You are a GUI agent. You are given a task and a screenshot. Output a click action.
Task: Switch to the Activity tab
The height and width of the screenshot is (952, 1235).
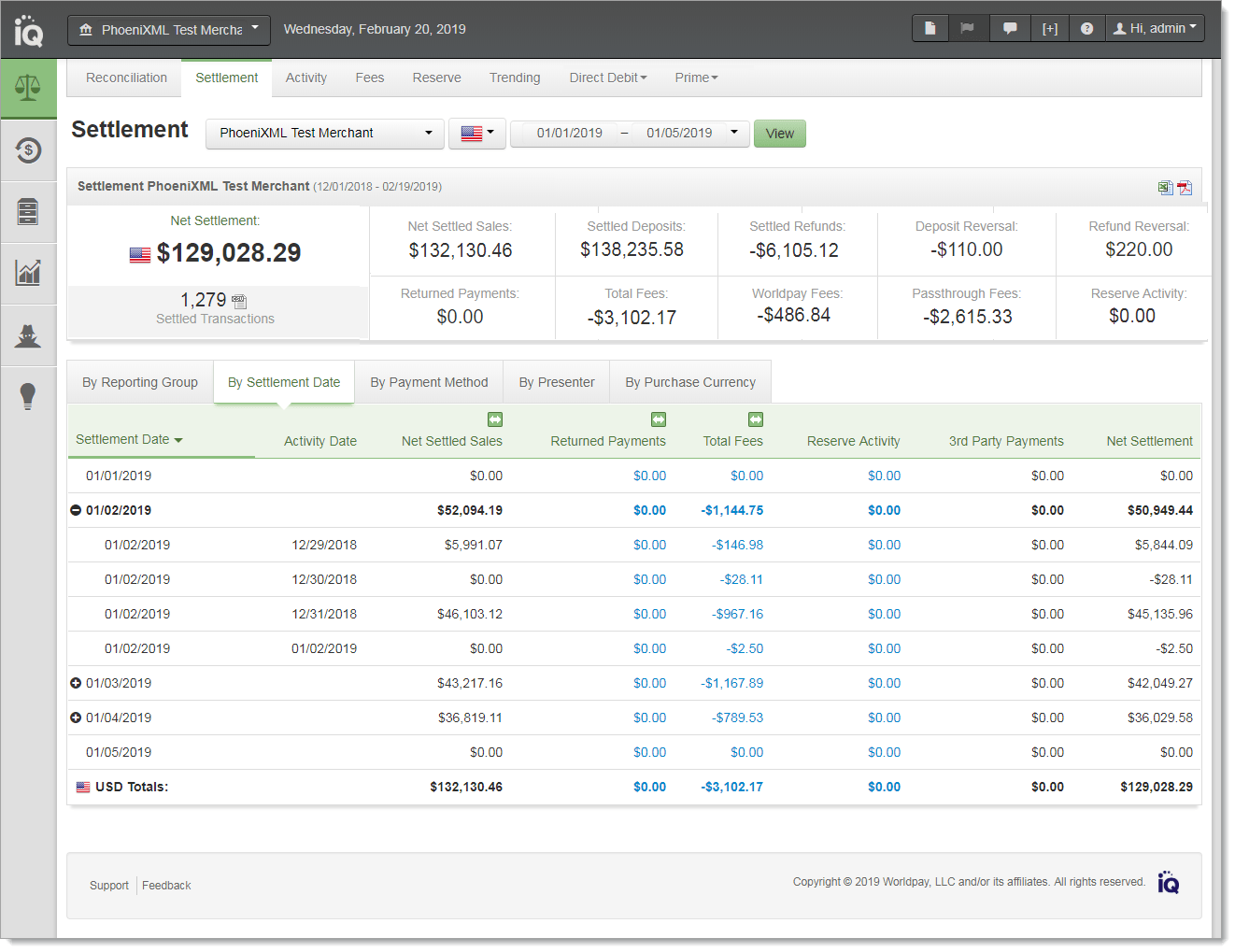coord(306,78)
